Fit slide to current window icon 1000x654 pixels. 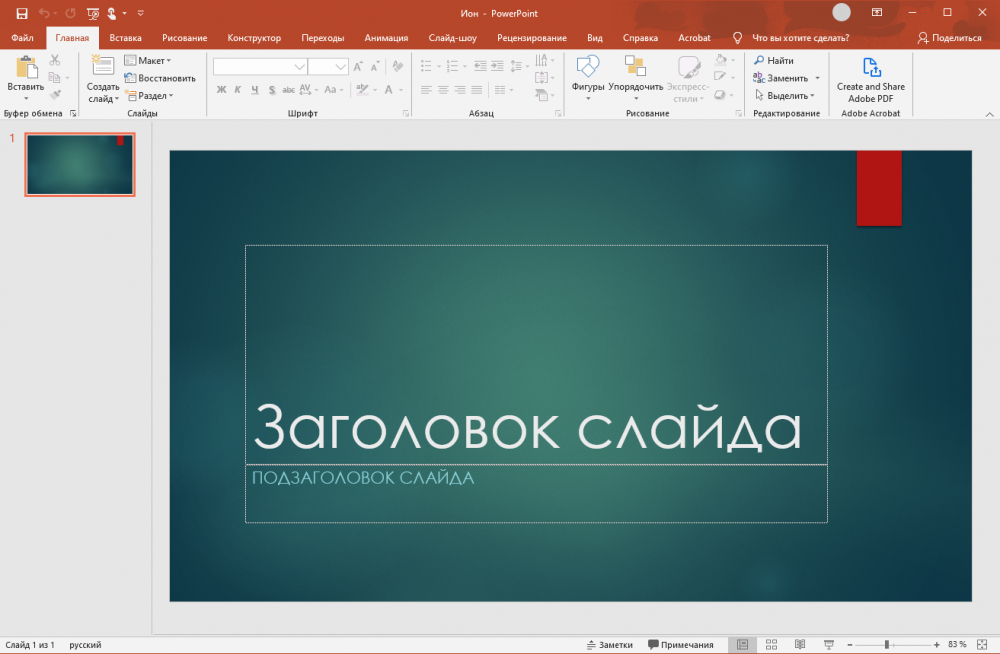coord(983,644)
